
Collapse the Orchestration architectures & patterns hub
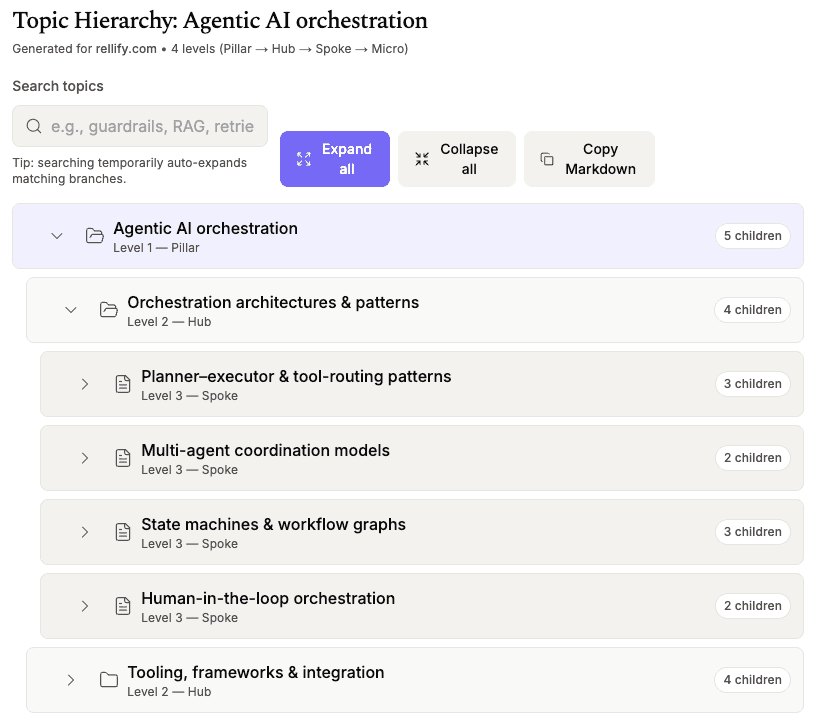pos(71,310)
